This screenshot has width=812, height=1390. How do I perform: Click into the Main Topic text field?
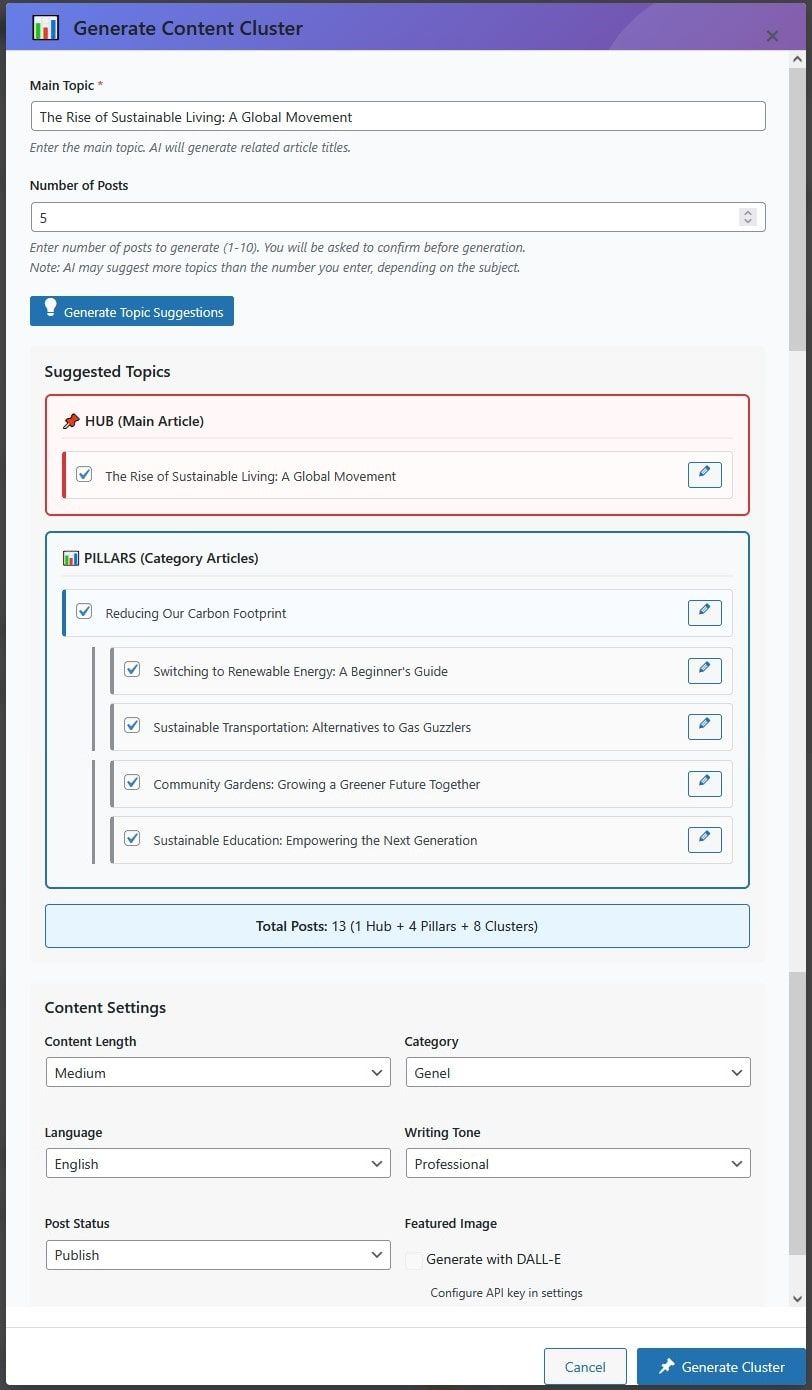coord(397,117)
